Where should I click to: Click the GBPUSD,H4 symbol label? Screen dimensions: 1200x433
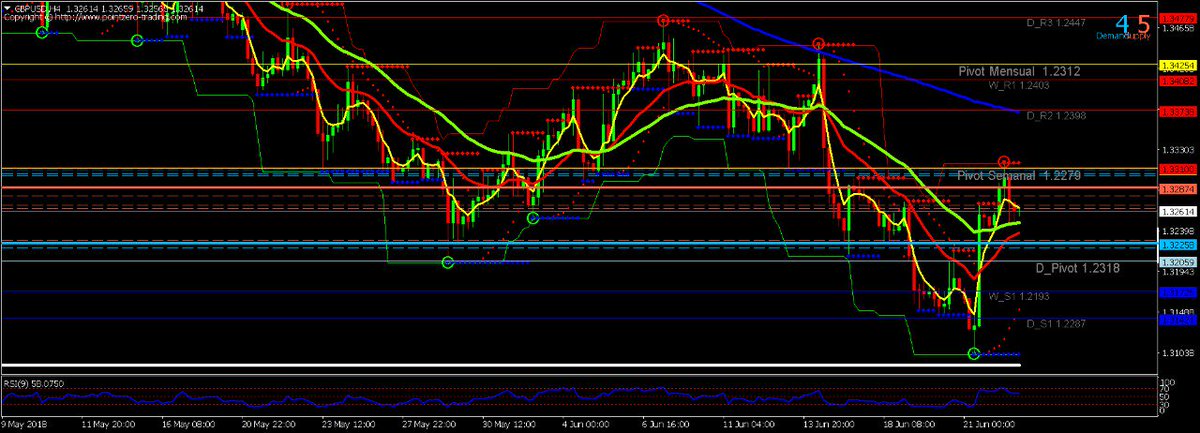pyautogui.click(x=38, y=7)
